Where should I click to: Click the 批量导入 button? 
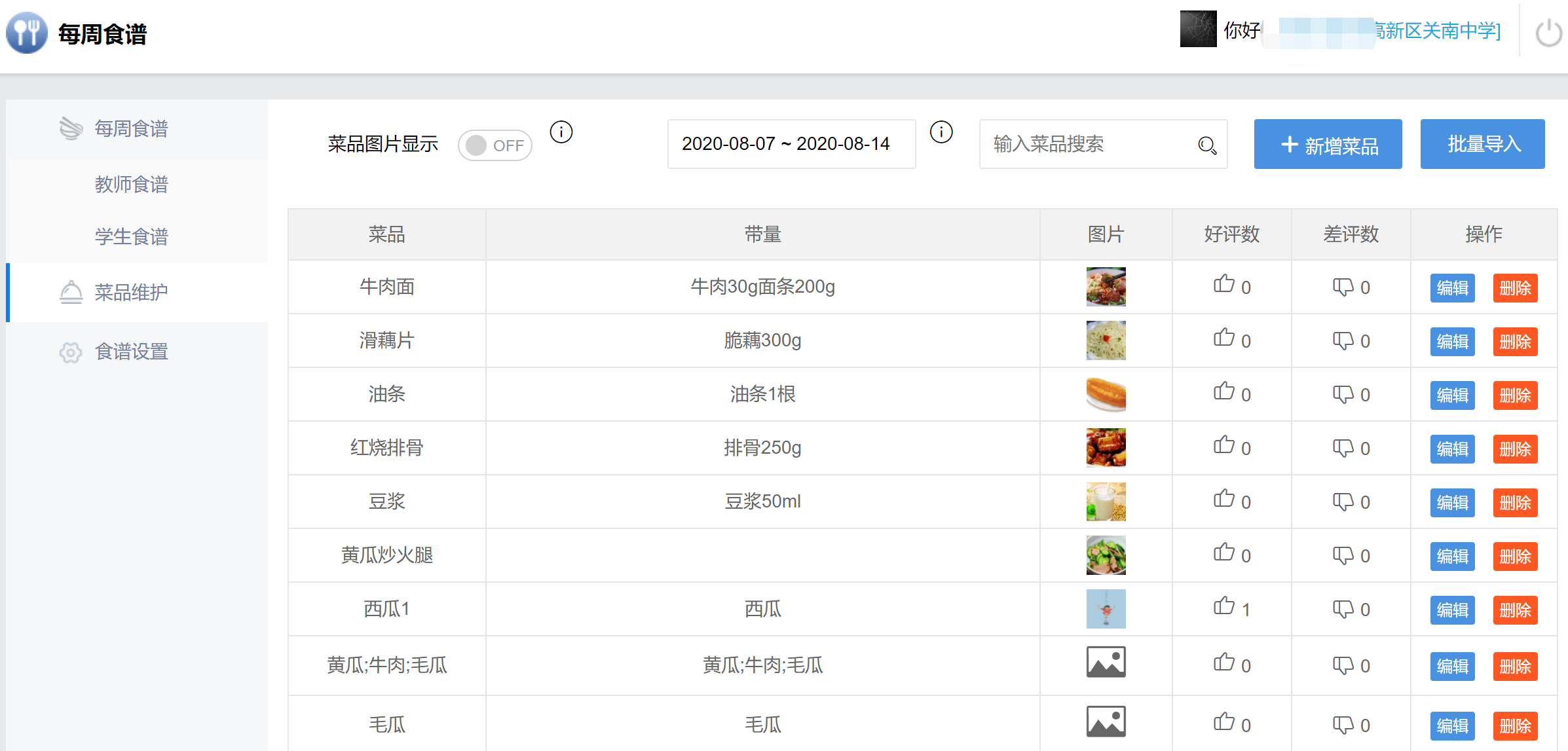[1482, 144]
